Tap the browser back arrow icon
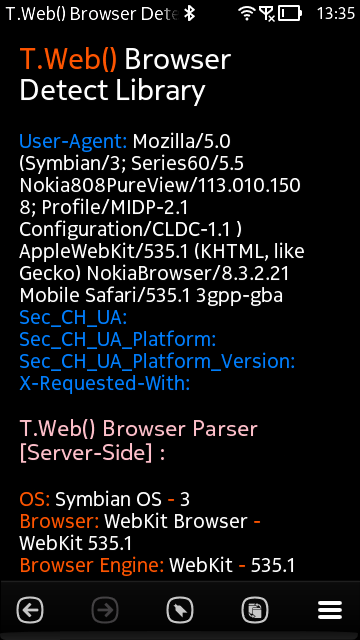The height and width of the screenshot is (640, 360). (x=30, y=611)
